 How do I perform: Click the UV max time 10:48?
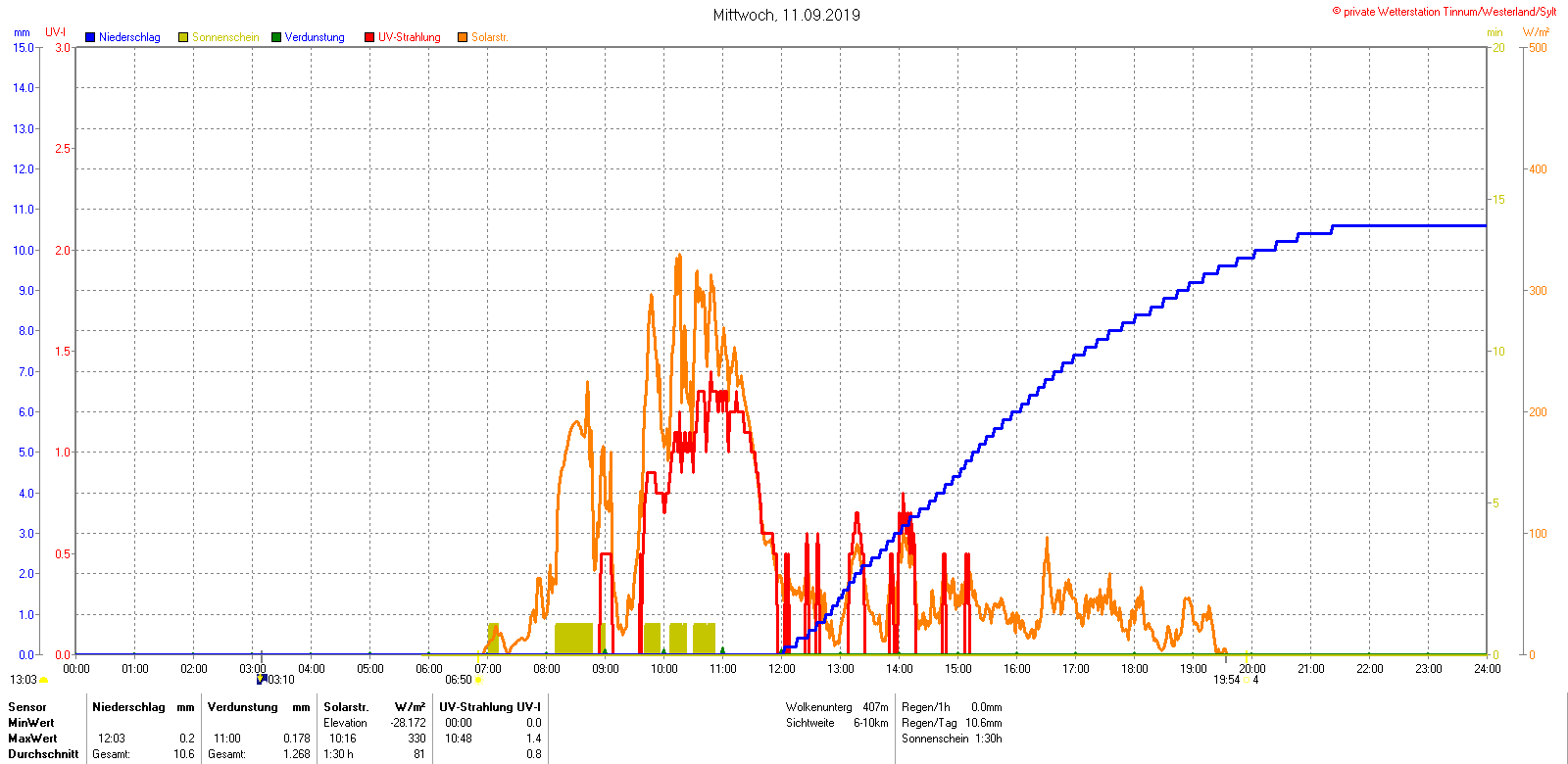[459, 739]
